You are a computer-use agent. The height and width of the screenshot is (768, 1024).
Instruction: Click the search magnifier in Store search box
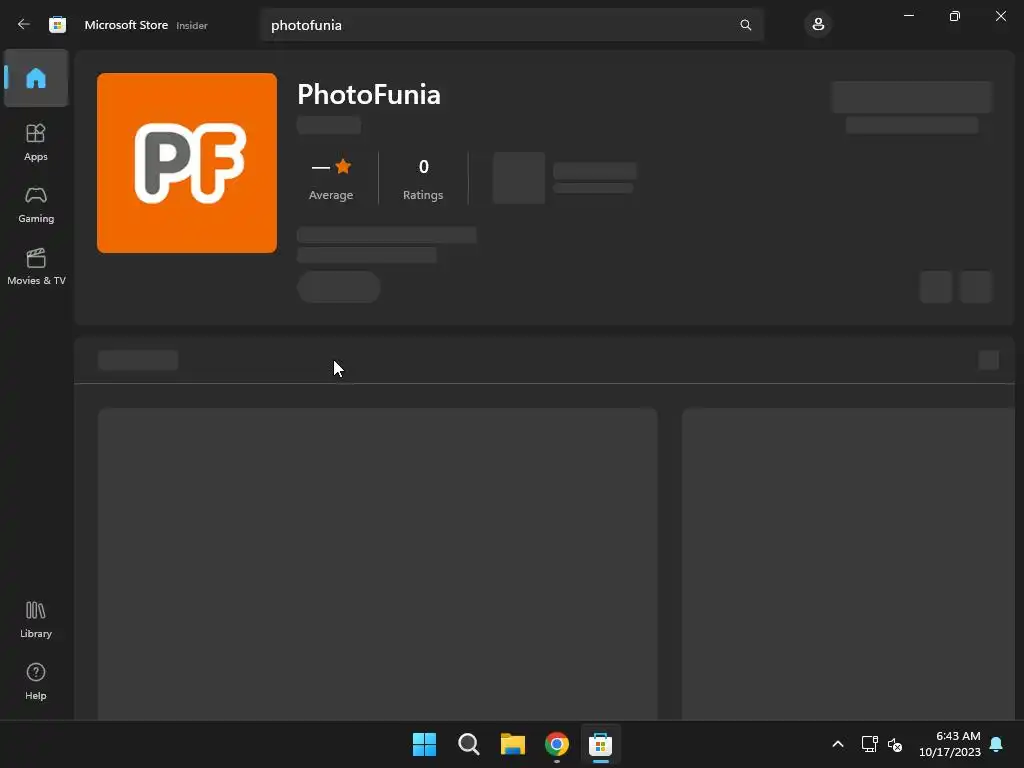coord(745,25)
